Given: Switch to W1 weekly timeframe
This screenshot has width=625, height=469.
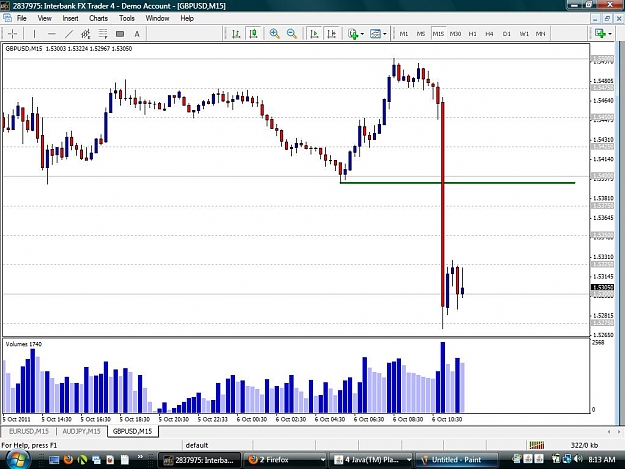Looking at the screenshot, I should pyautogui.click(x=524, y=34).
